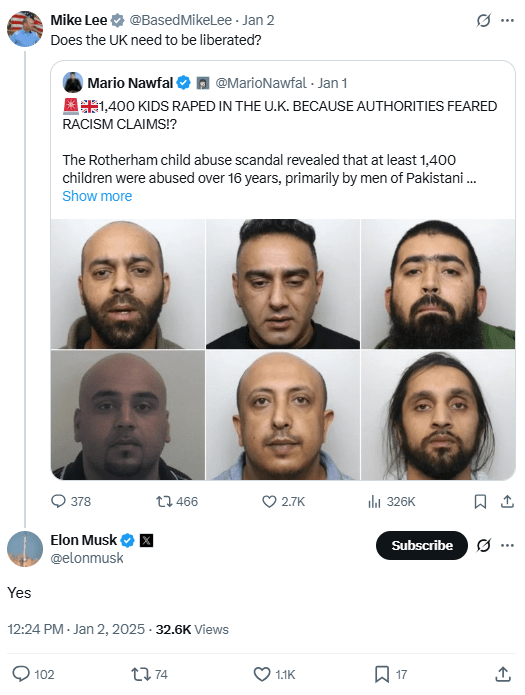Screen dimensions: 525x695
Task: Open more options menu on Elon Musk's tweet
Action: 507,545
